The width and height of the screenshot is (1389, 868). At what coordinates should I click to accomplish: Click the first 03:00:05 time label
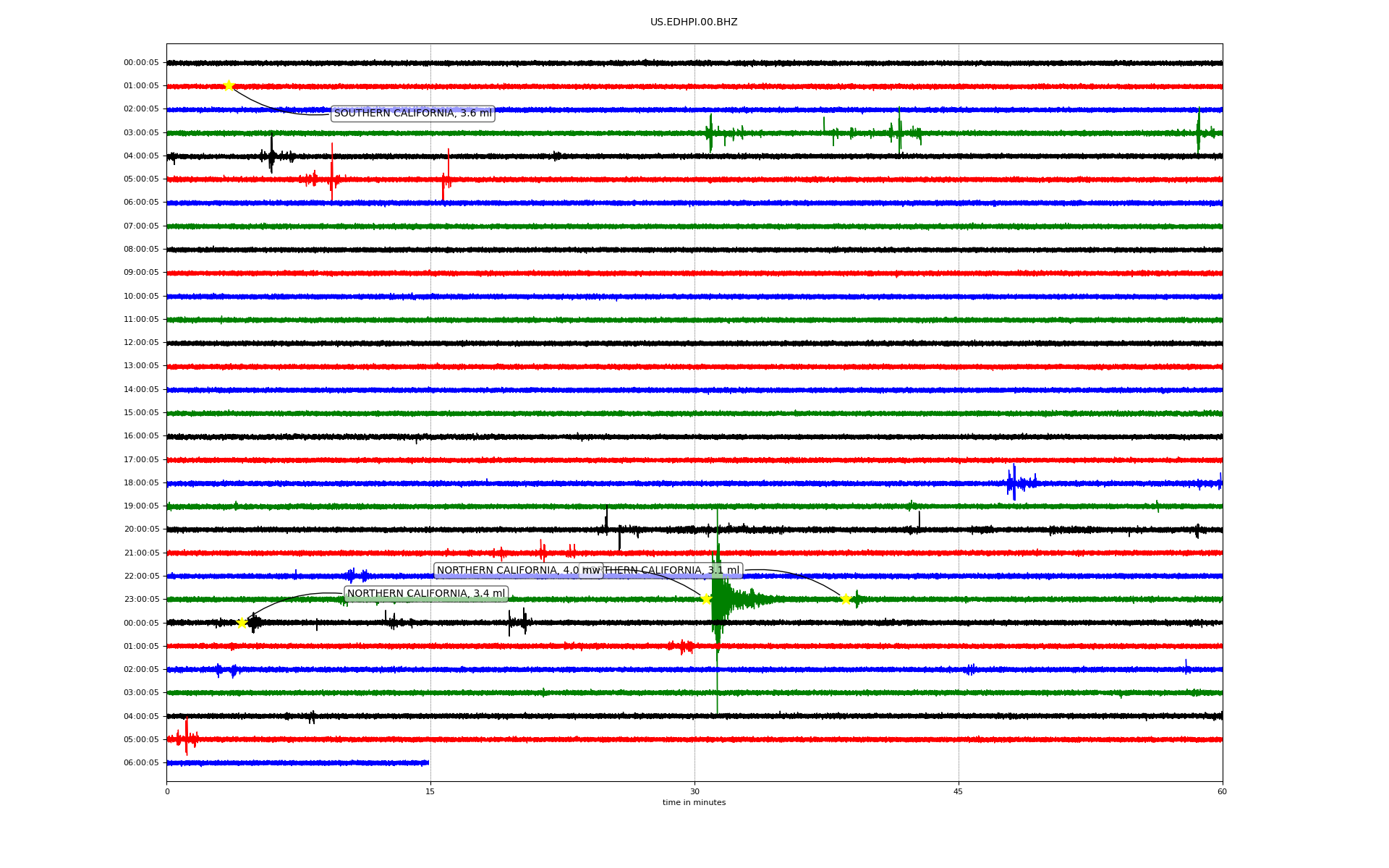pos(141,133)
